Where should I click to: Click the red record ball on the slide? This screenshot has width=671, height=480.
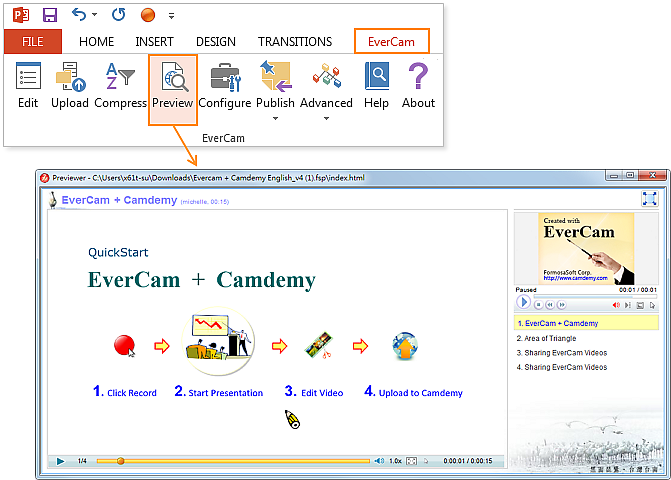tap(125, 345)
